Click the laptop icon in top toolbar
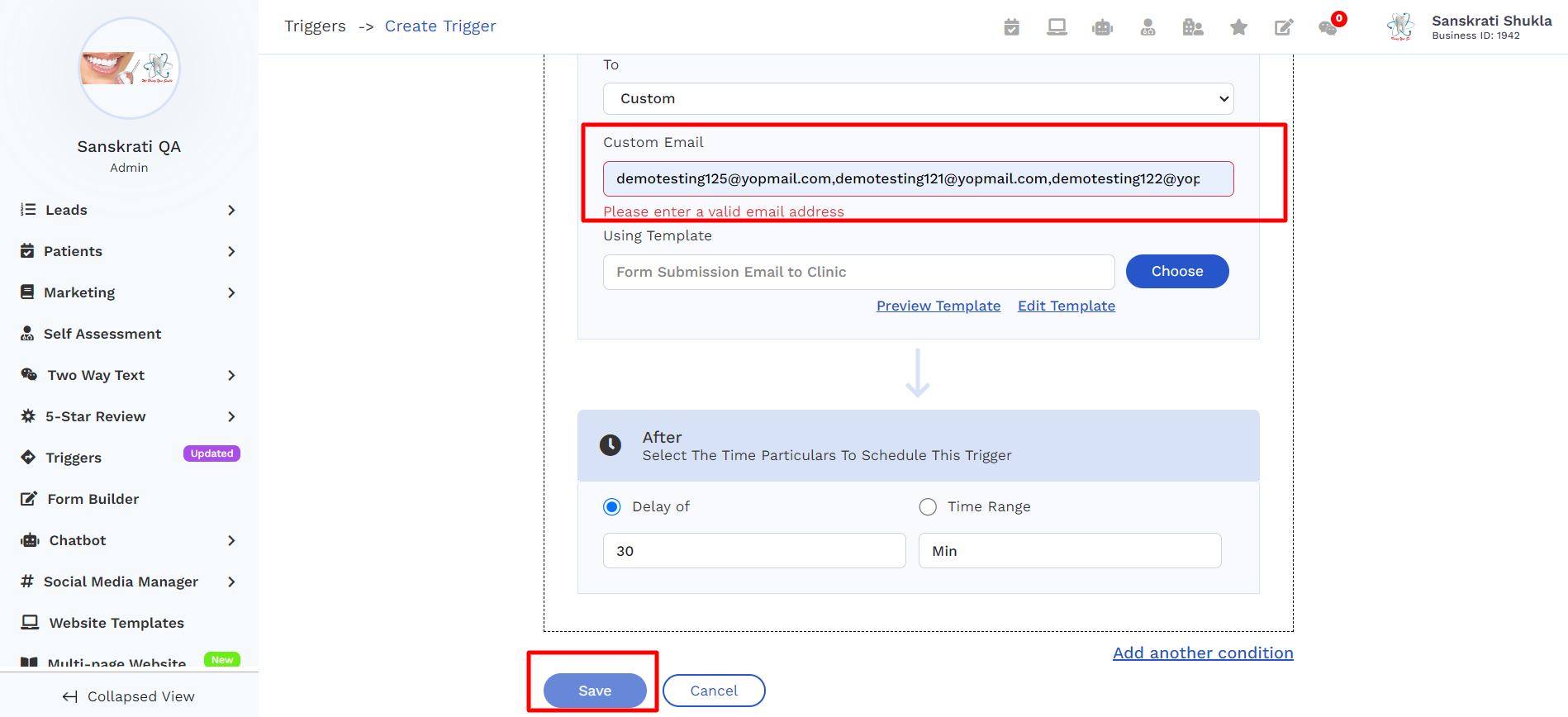 [x=1057, y=27]
